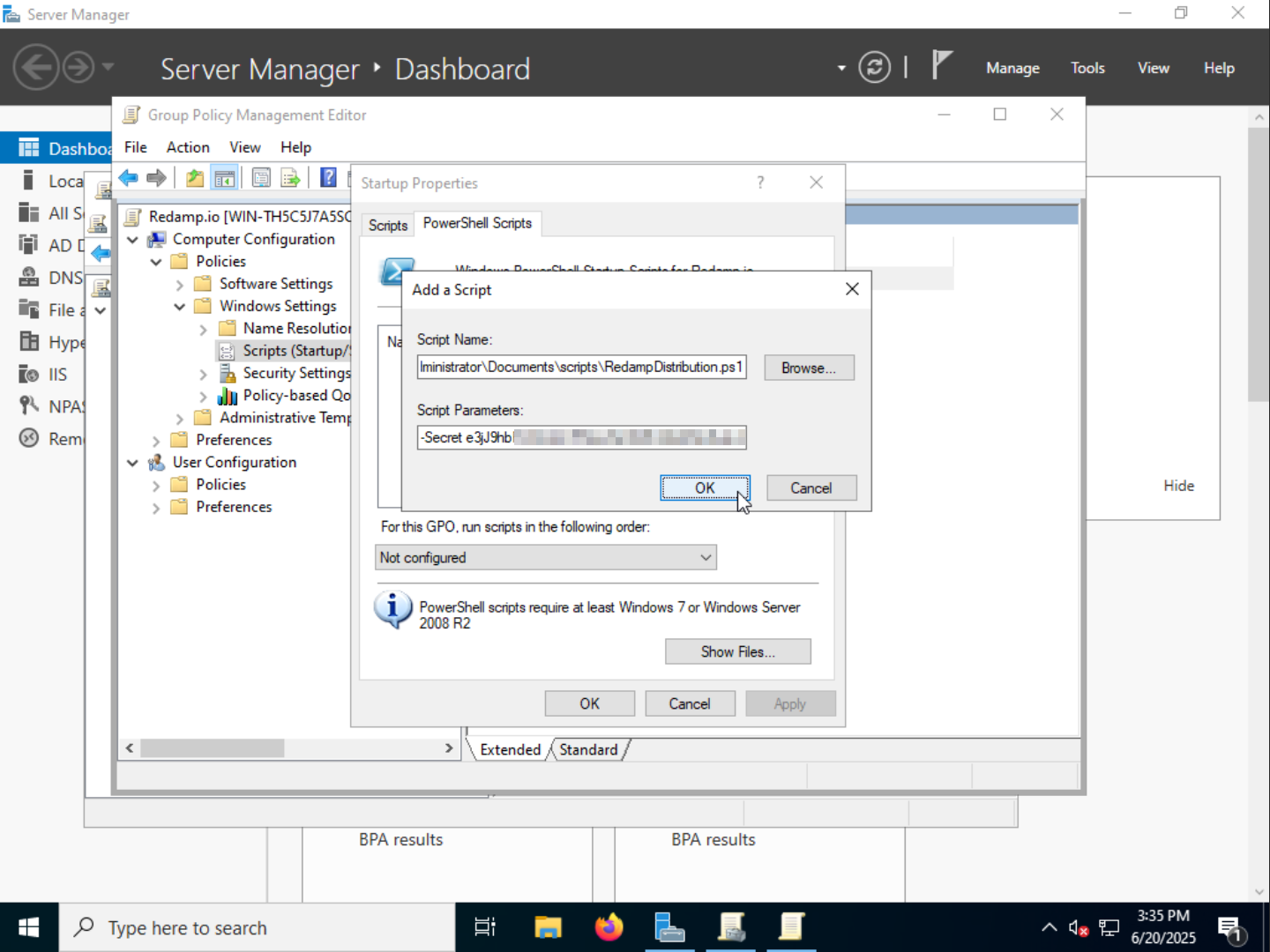Click OK in Add a Script dialog

pyautogui.click(x=705, y=487)
